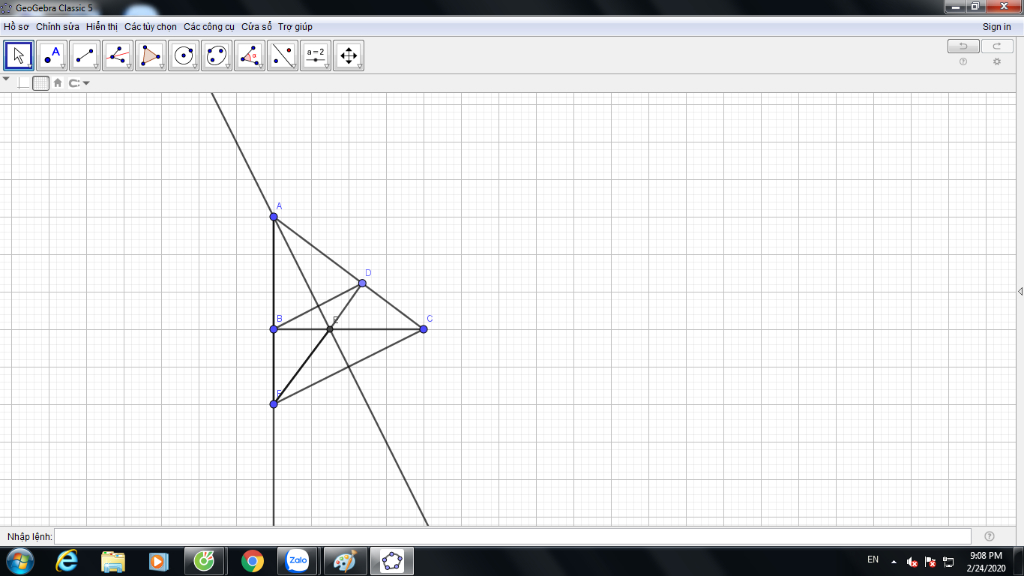Click GeoGebra taskbar icon
Screen dimensions: 1024x576
[392, 561]
